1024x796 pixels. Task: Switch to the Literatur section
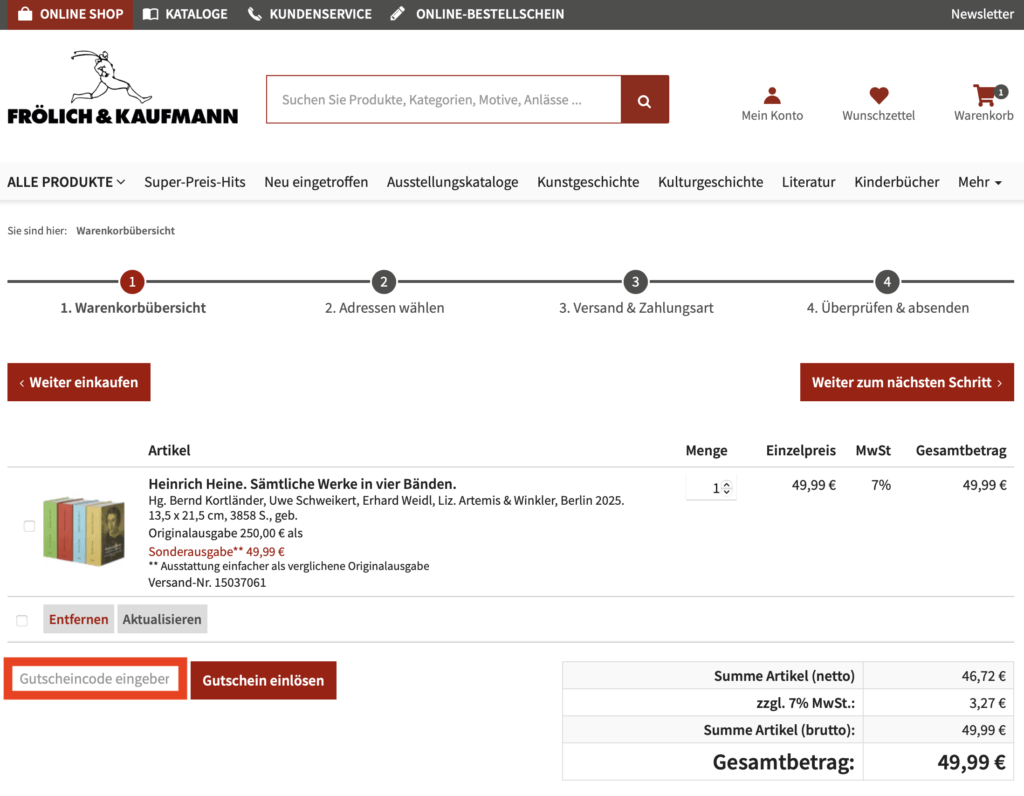click(808, 182)
